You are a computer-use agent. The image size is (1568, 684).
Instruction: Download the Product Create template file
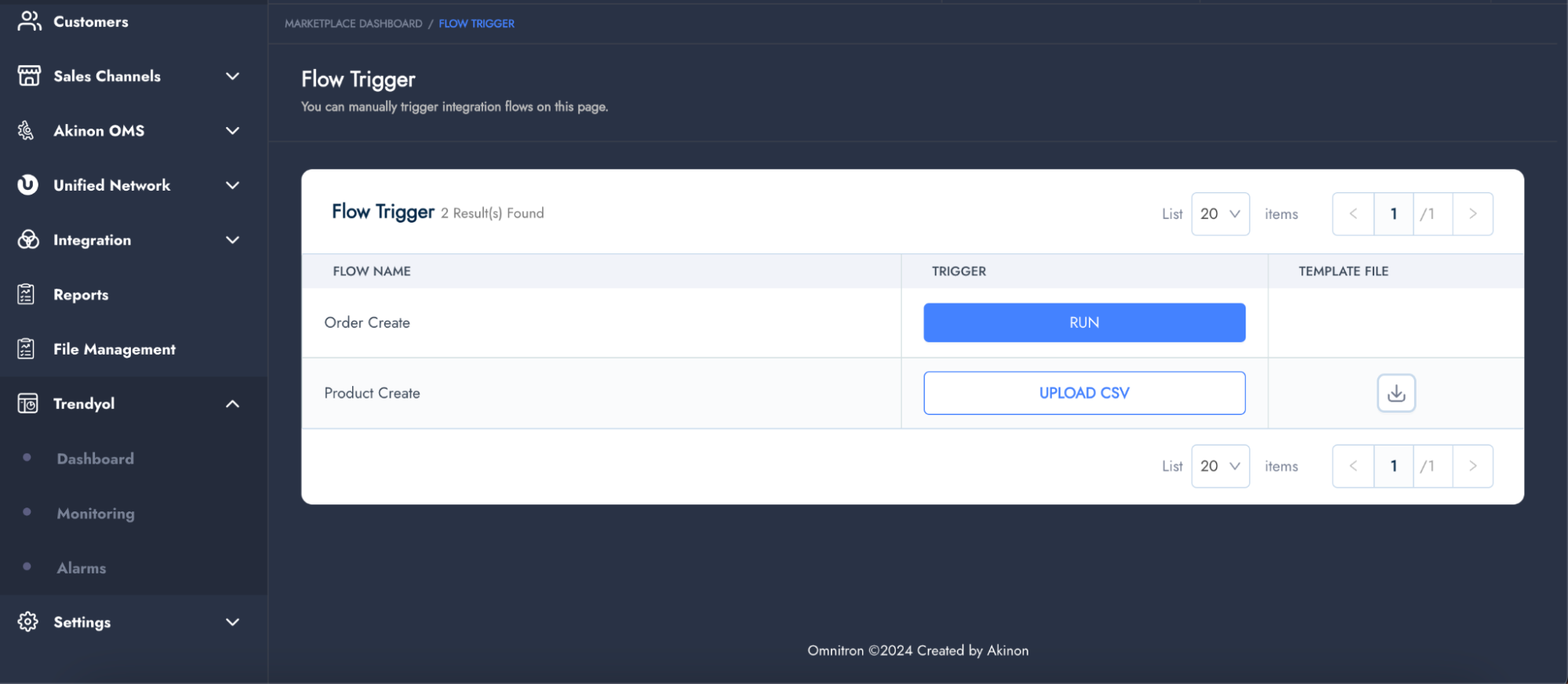pyautogui.click(x=1395, y=393)
